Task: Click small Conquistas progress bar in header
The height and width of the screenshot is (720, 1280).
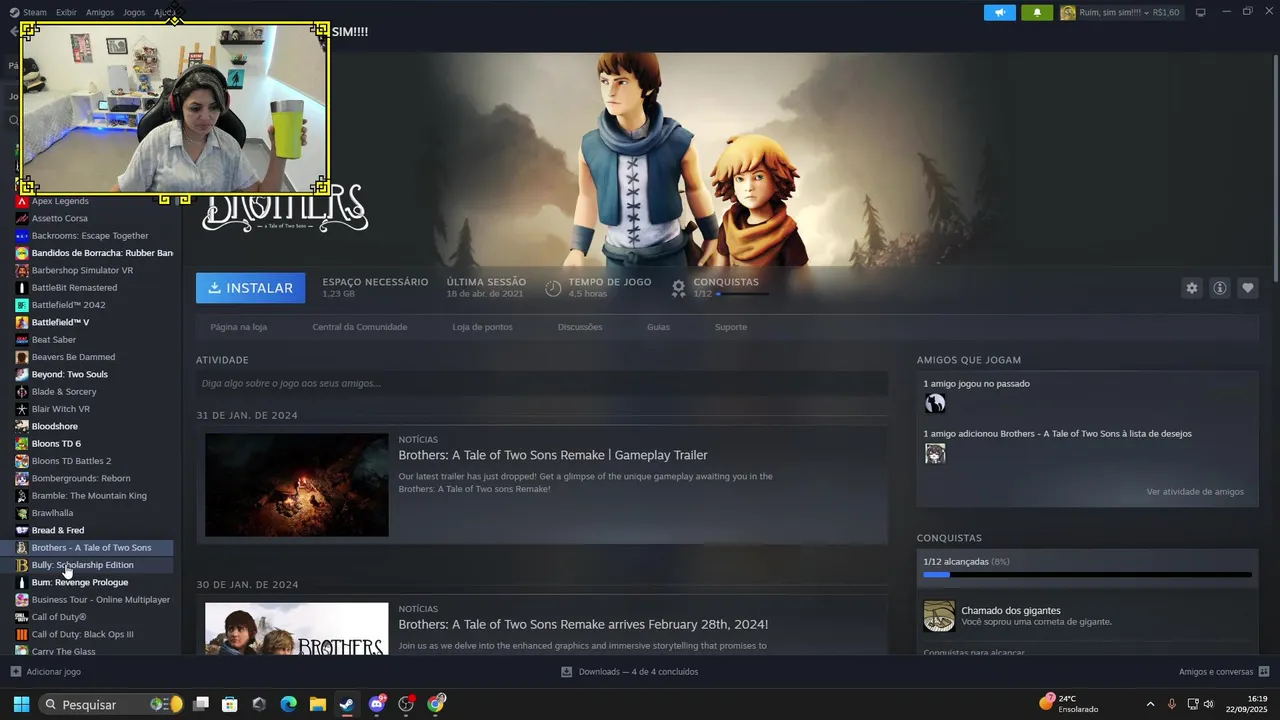Action: click(743, 294)
